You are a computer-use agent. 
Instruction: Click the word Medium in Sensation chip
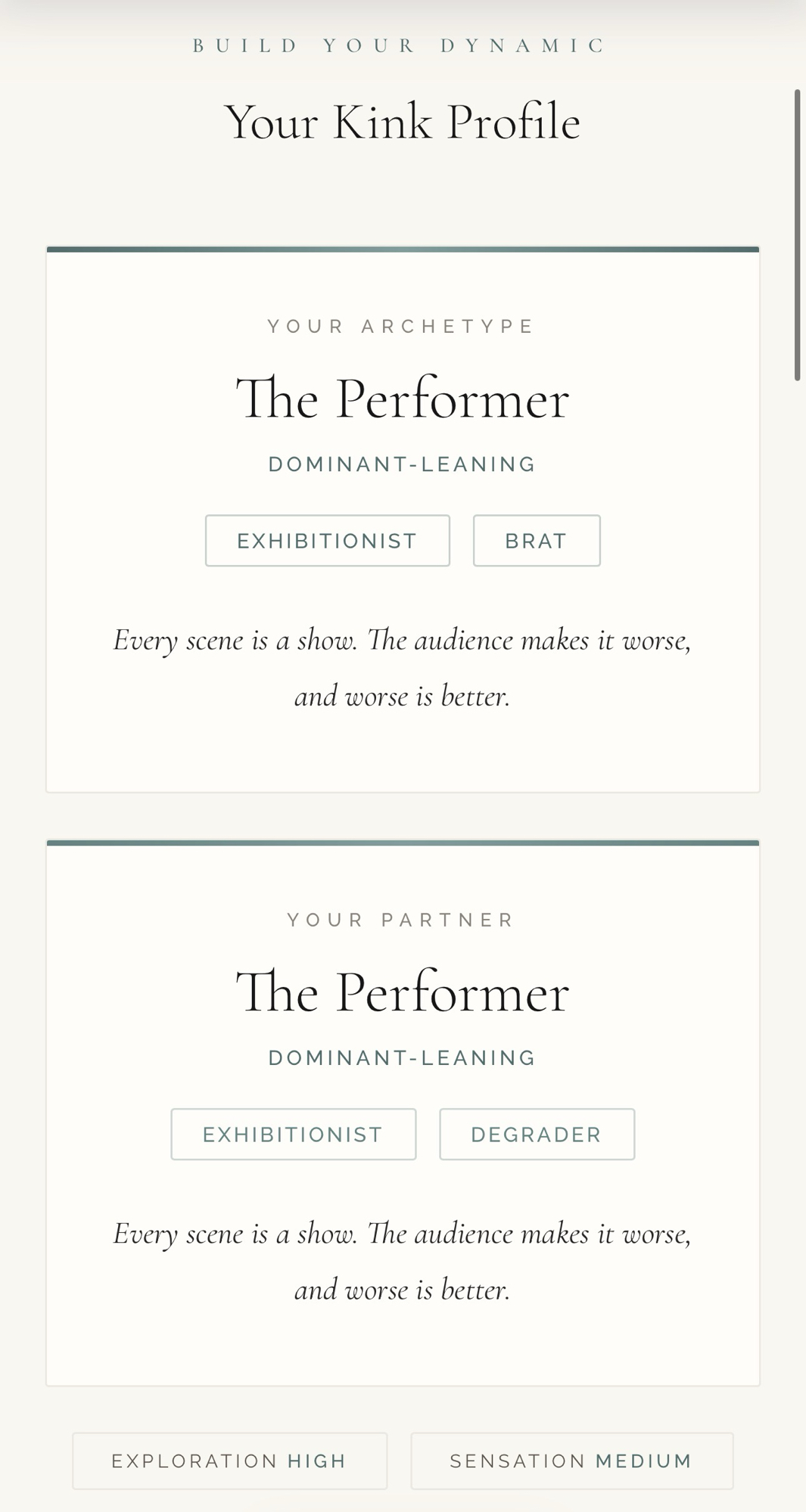tap(644, 1461)
